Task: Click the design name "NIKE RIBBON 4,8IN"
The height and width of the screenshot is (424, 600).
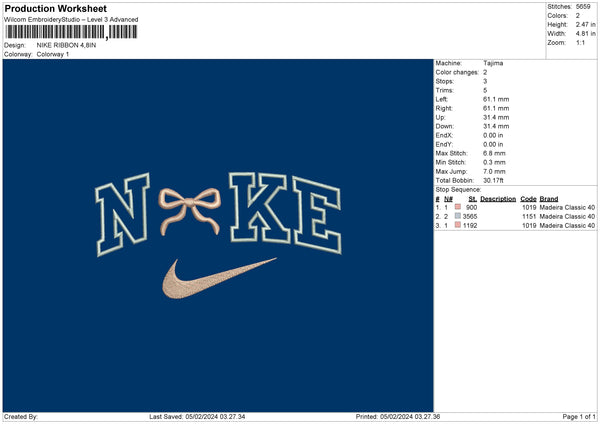Action: click(66, 45)
